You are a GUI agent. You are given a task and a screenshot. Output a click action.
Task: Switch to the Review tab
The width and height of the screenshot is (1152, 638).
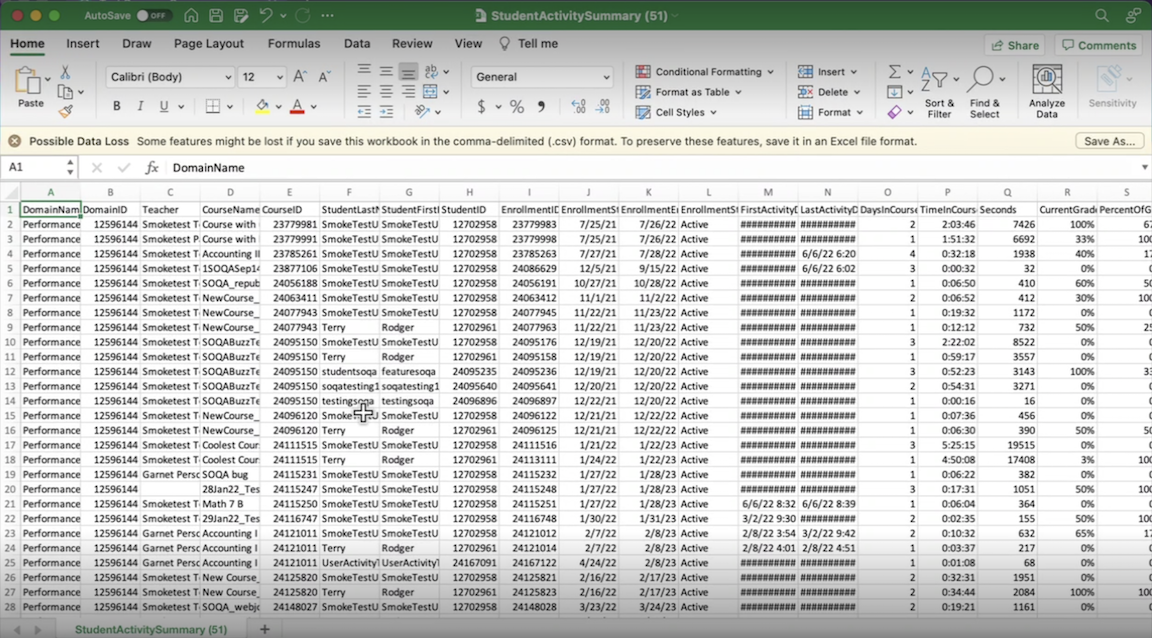point(412,43)
